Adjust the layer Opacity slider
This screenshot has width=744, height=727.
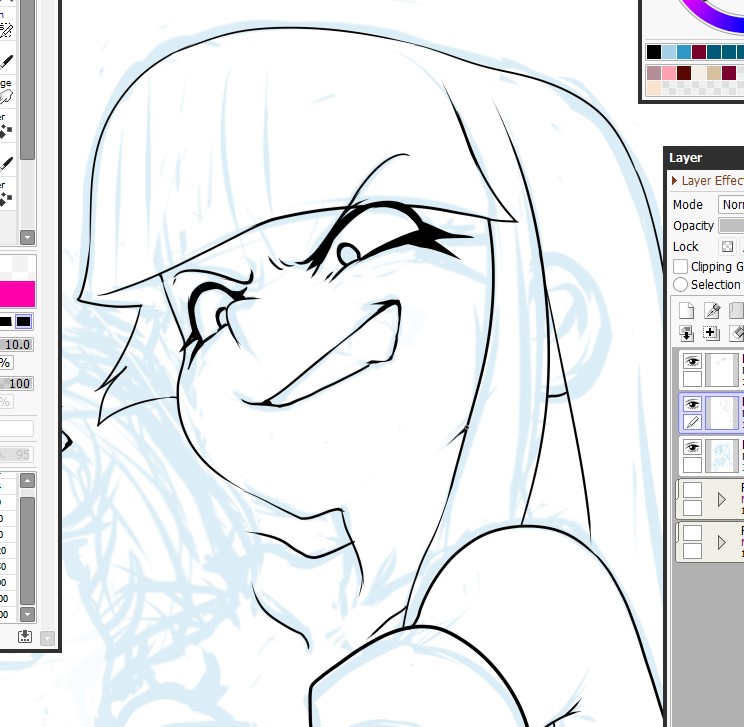pos(731,225)
